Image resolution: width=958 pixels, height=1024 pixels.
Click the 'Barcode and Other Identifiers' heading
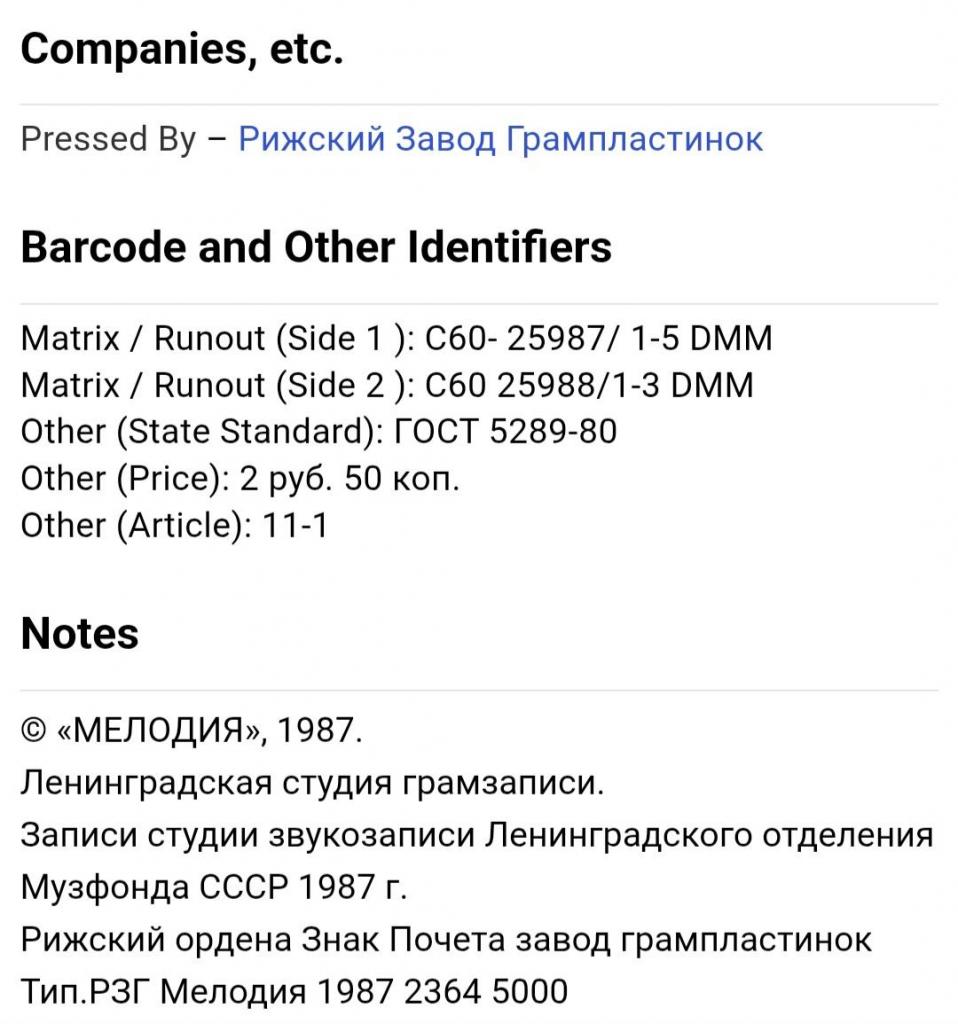(316, 247)
